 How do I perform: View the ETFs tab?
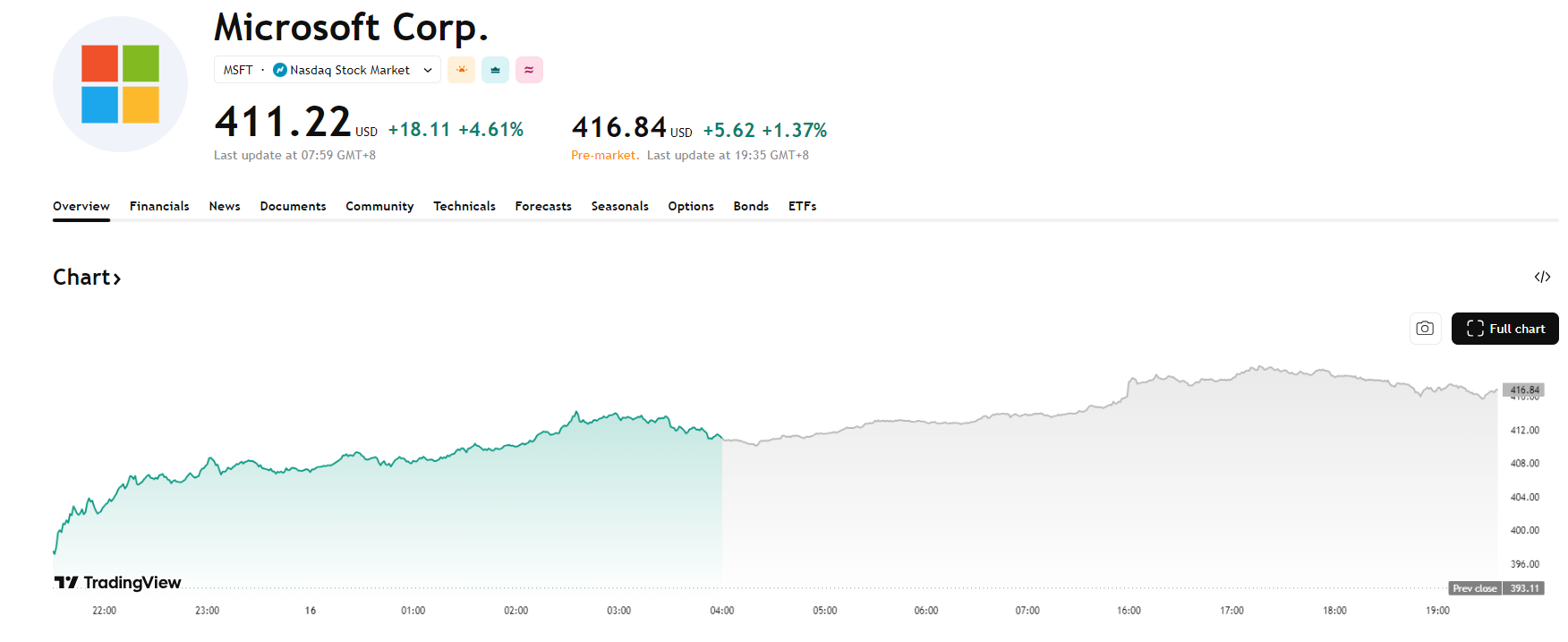[802, 206]
